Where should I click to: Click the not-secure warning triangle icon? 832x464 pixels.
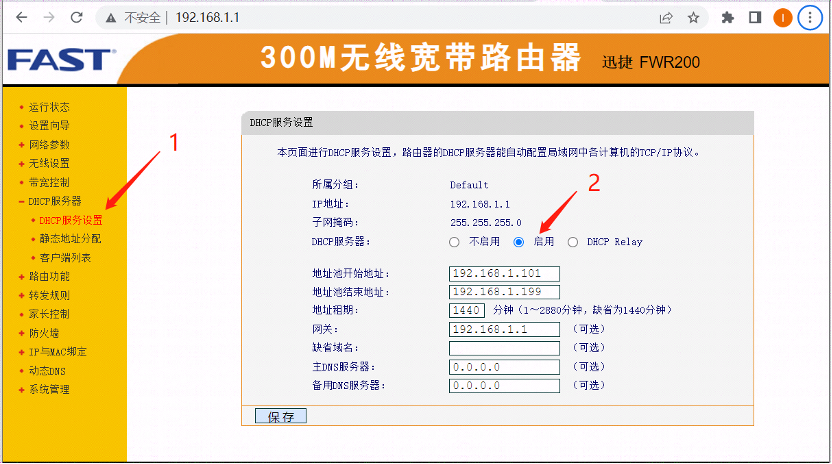click(110, 18)
